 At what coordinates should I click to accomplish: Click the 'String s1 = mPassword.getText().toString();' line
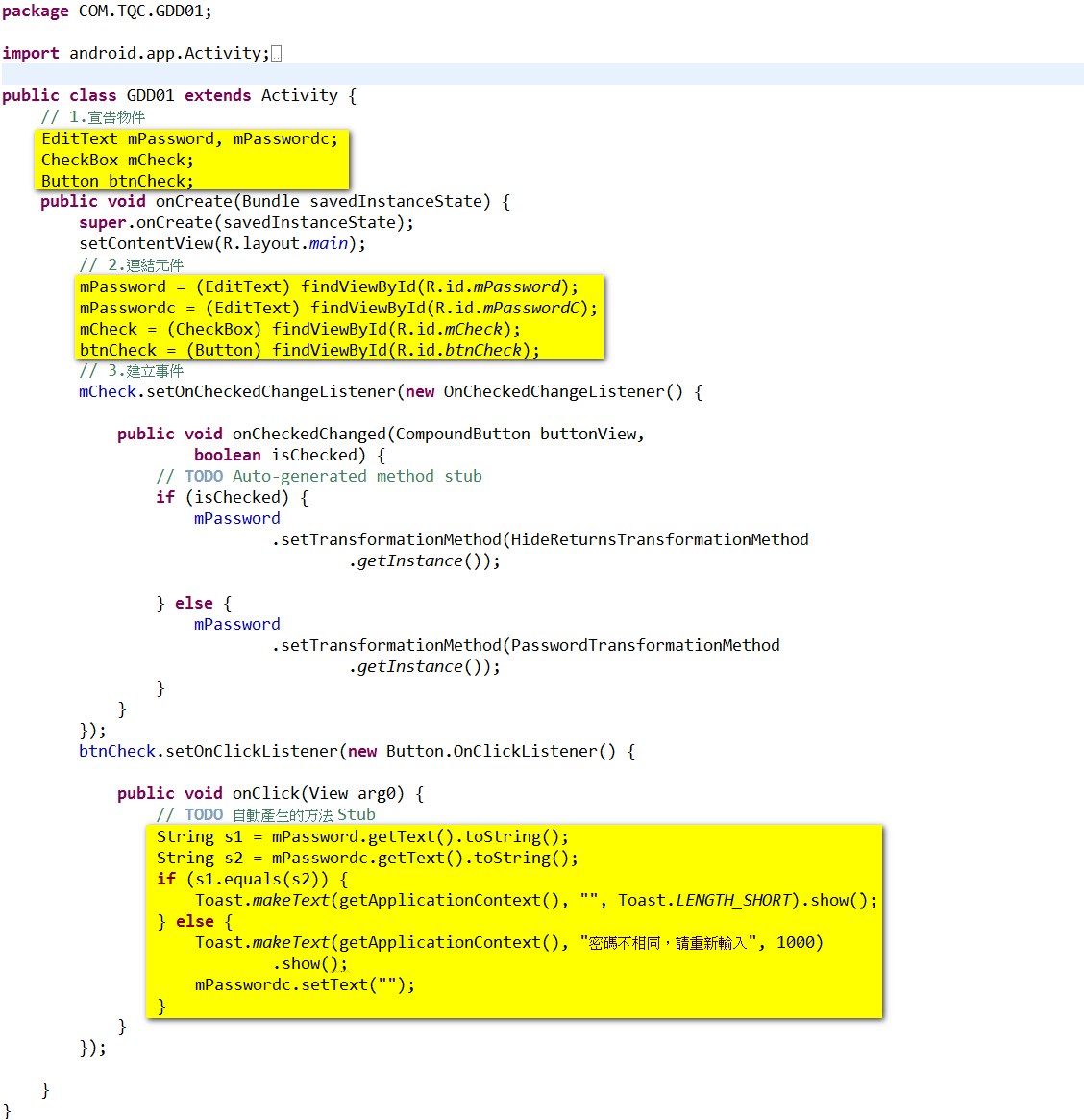362,837
